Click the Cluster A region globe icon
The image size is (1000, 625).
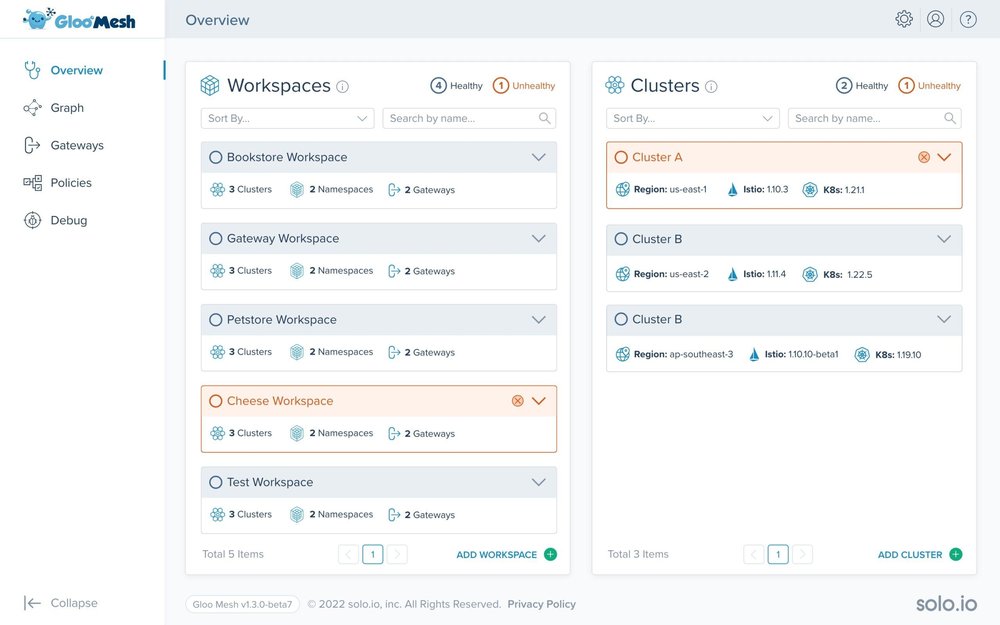click(622, 189)
